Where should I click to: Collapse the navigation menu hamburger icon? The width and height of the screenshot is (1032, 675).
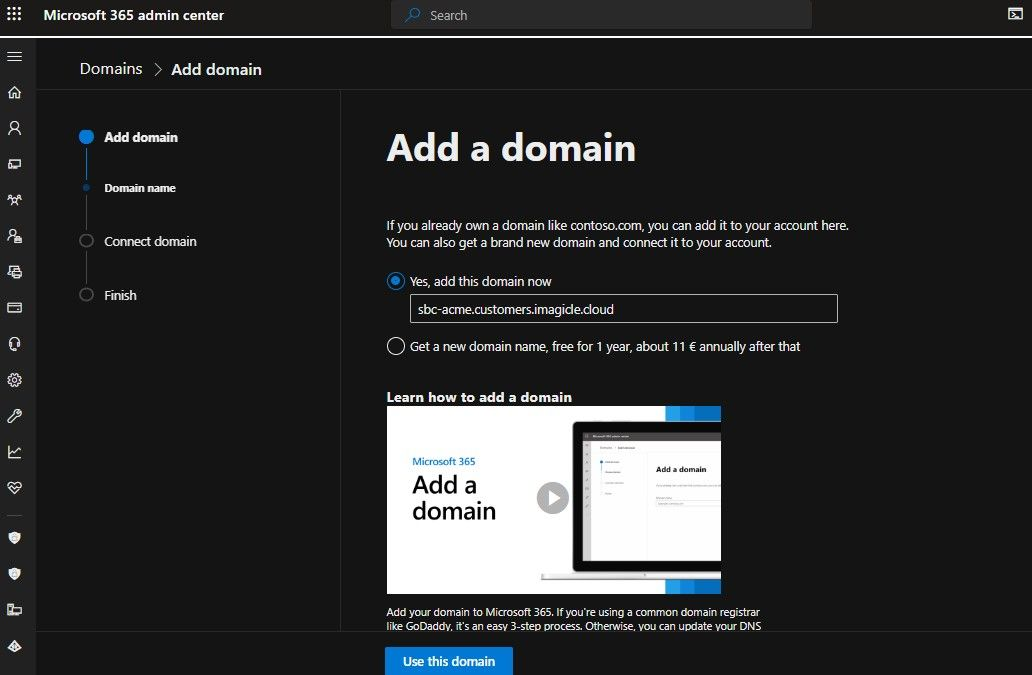[14, 57]
